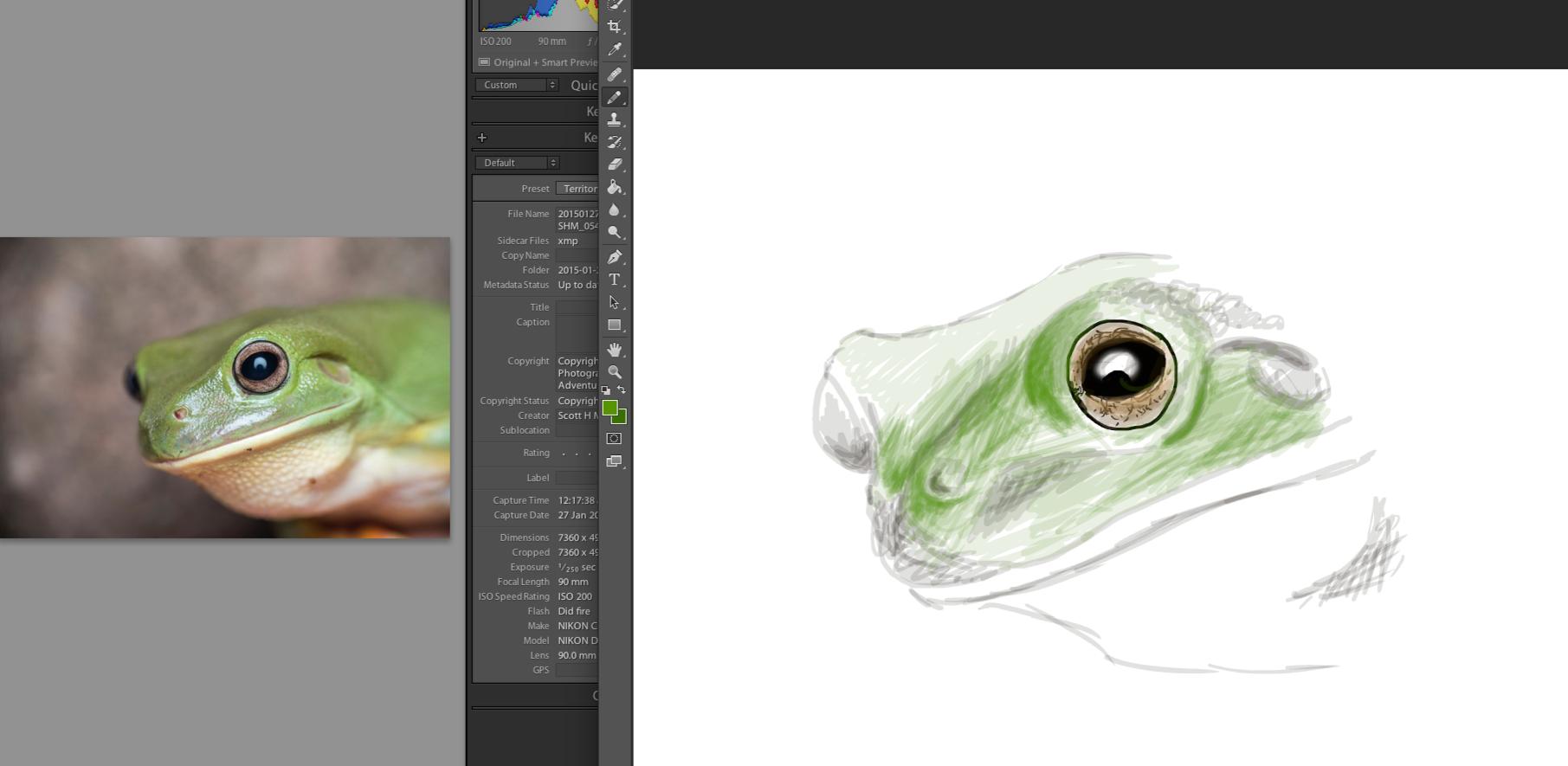The width and height of the screenshot is (1568, 766).
Task: Select the Crop tool
Action: click(614, 27)
